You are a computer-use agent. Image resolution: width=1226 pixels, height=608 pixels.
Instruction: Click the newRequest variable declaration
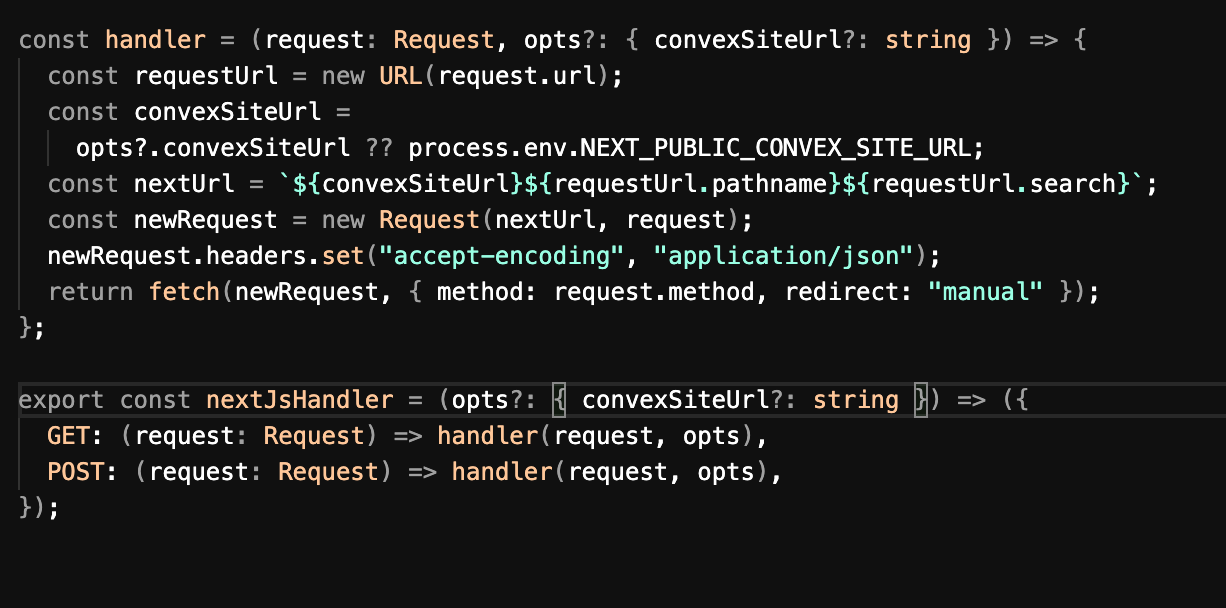(206, 220)
